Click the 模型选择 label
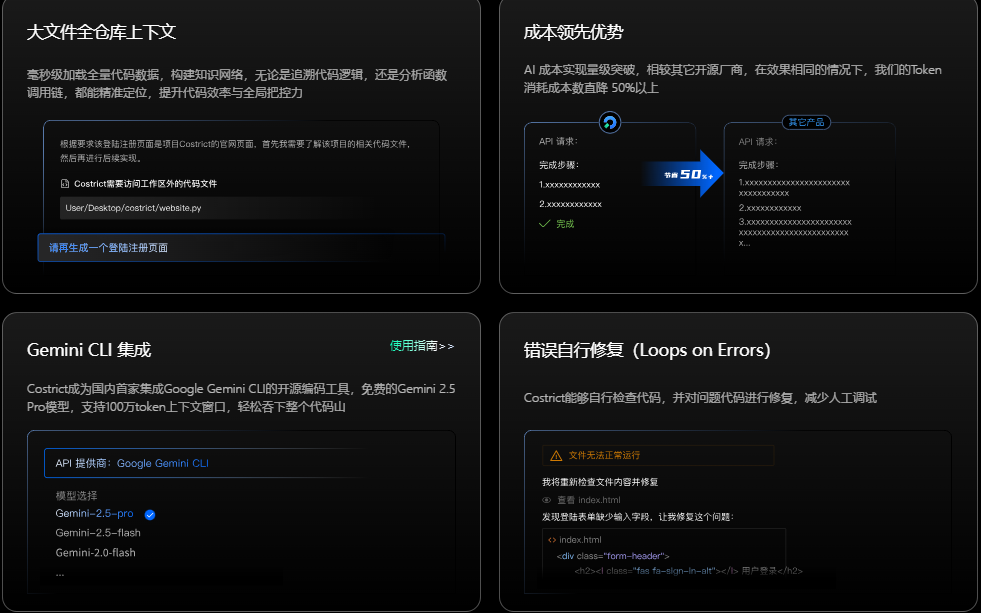981x613 pixels. pos(76,495)
